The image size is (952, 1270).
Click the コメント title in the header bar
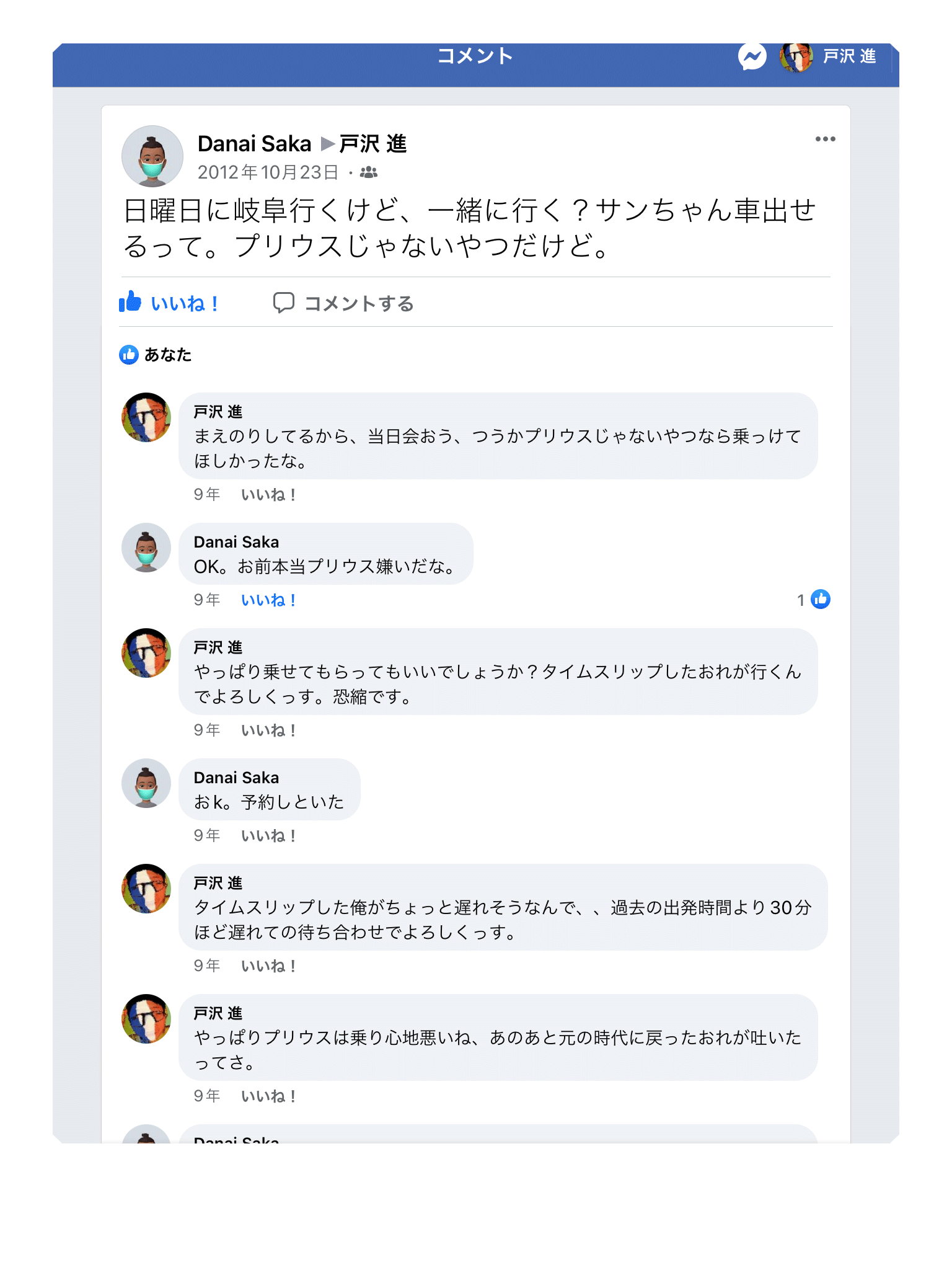475,56
